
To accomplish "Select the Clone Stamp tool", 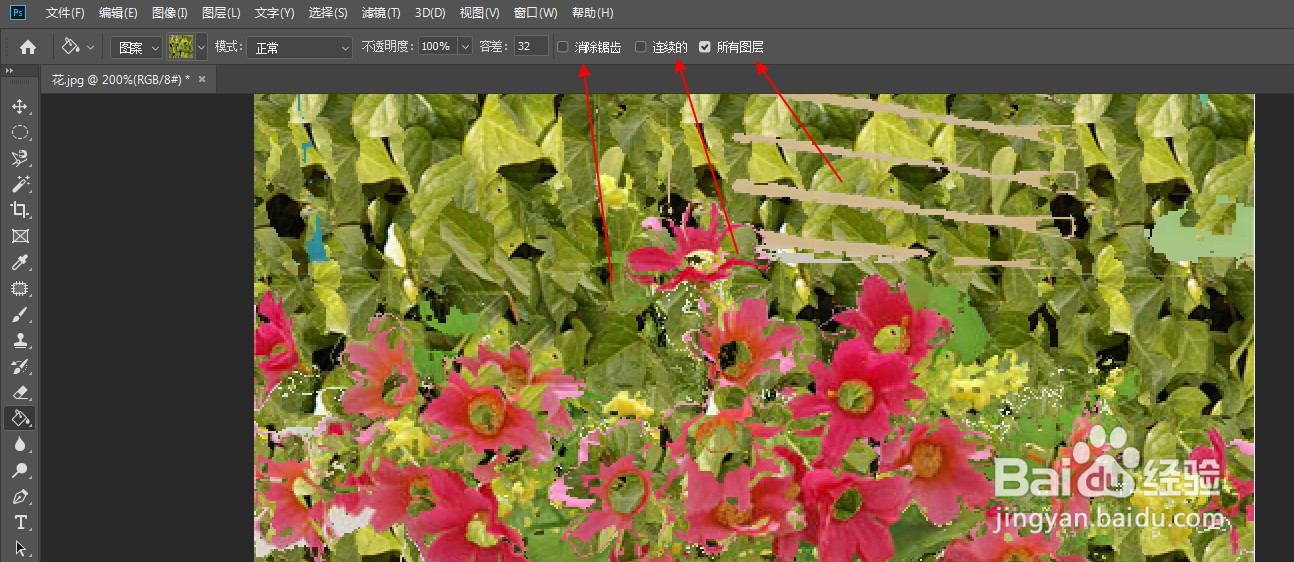I will tap(20, 340).
